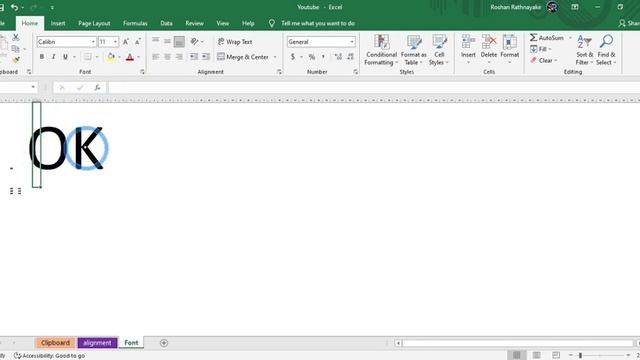Screen dimensions: 640x360
Task: Open the Fill Color dropdown arrow
Action: point(119,57)
